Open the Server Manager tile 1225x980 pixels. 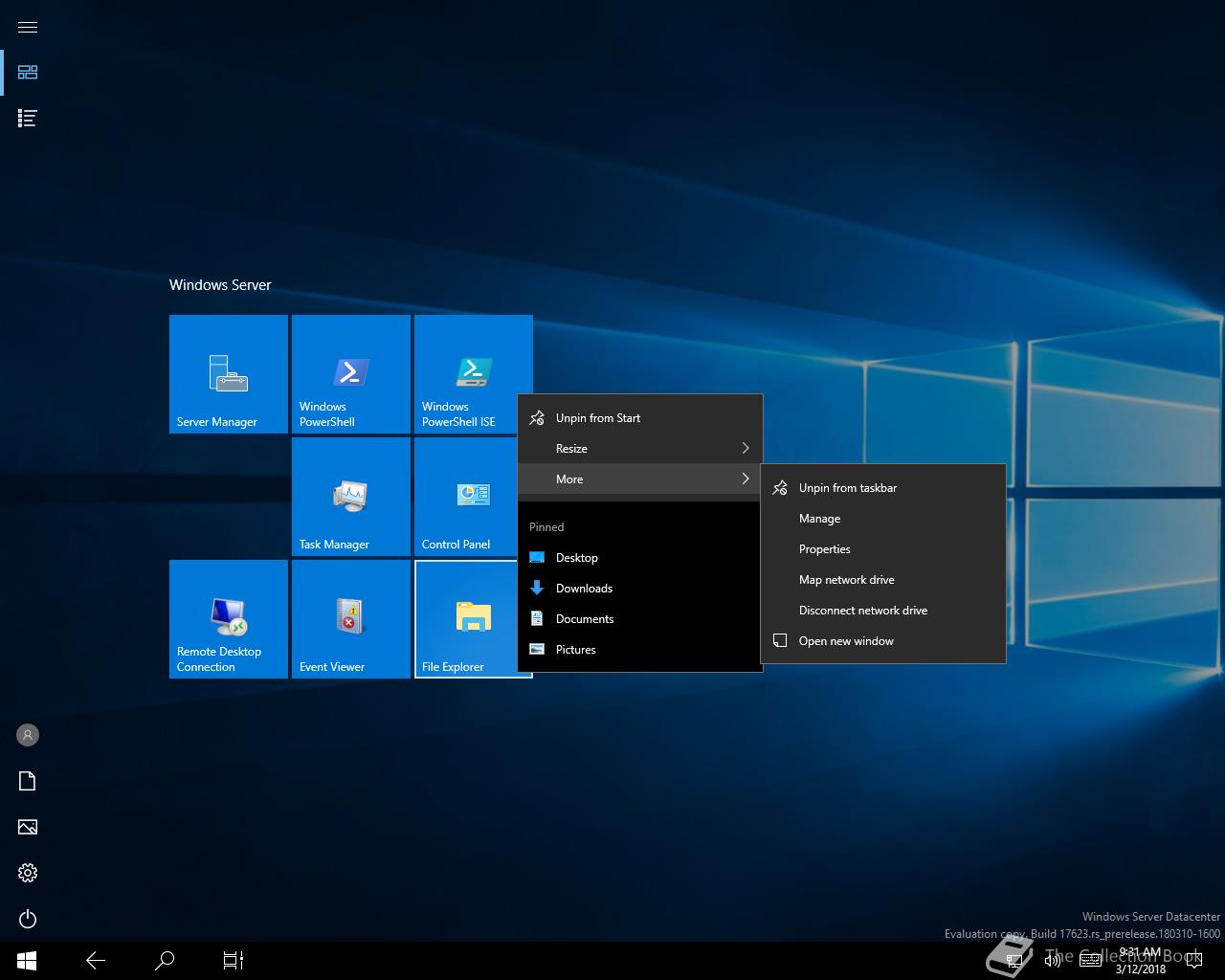pyautogui.click(x=229, y=374)
